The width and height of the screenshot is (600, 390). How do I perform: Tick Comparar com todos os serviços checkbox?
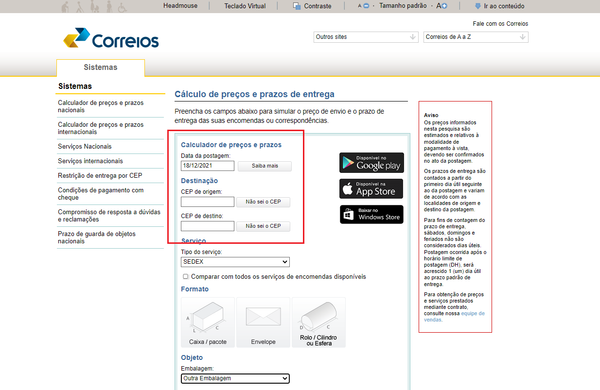click(x=186, y=276)
